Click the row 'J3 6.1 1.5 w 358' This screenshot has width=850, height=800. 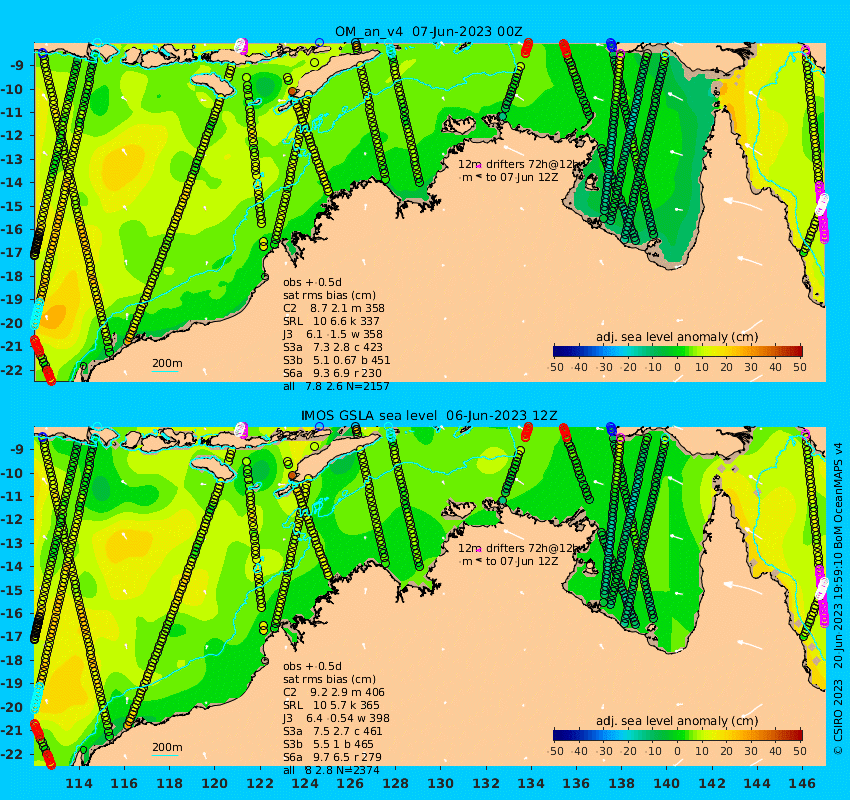[x=332, y=334]
